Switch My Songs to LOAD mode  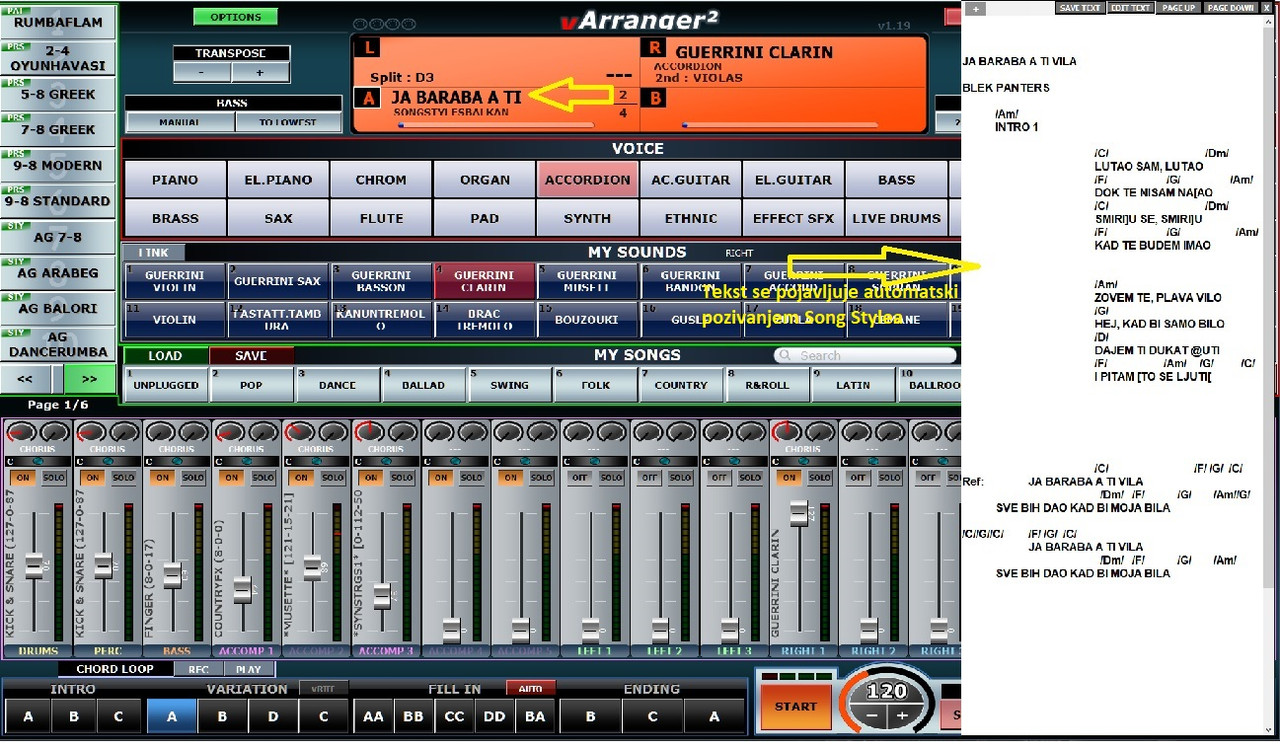(165, 355)
